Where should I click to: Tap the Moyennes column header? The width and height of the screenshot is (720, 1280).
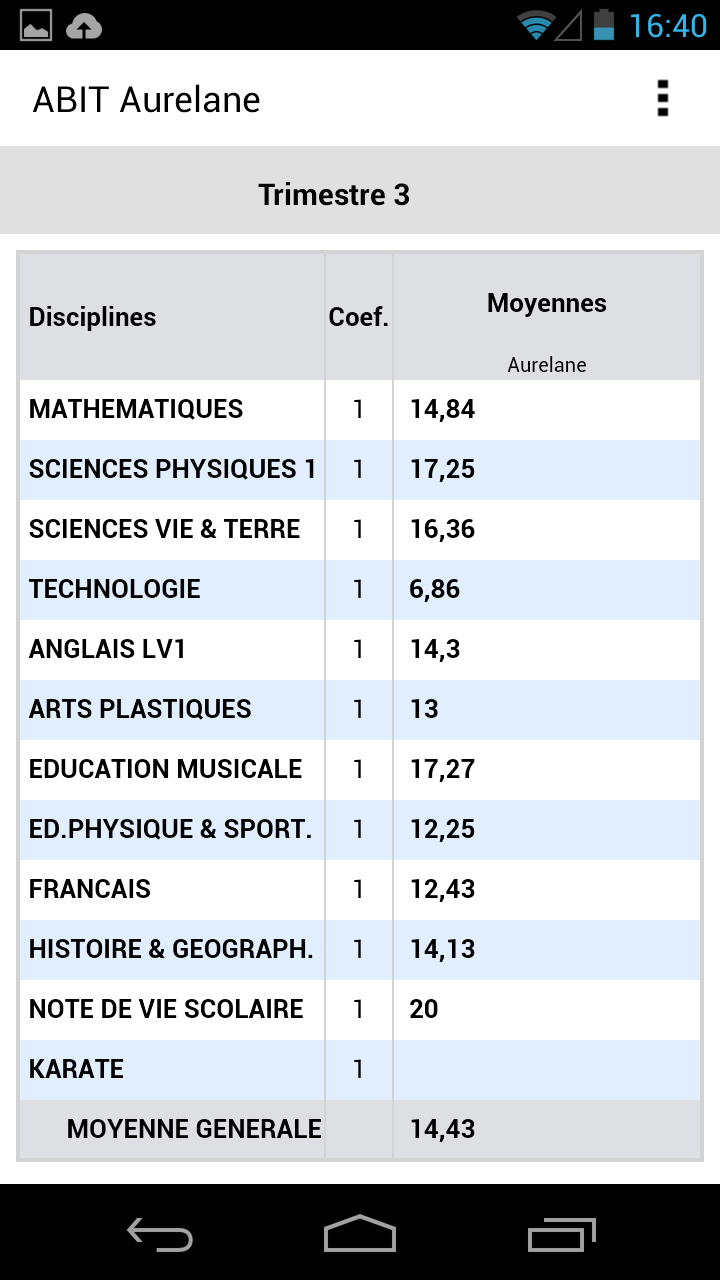coord(546,304)
